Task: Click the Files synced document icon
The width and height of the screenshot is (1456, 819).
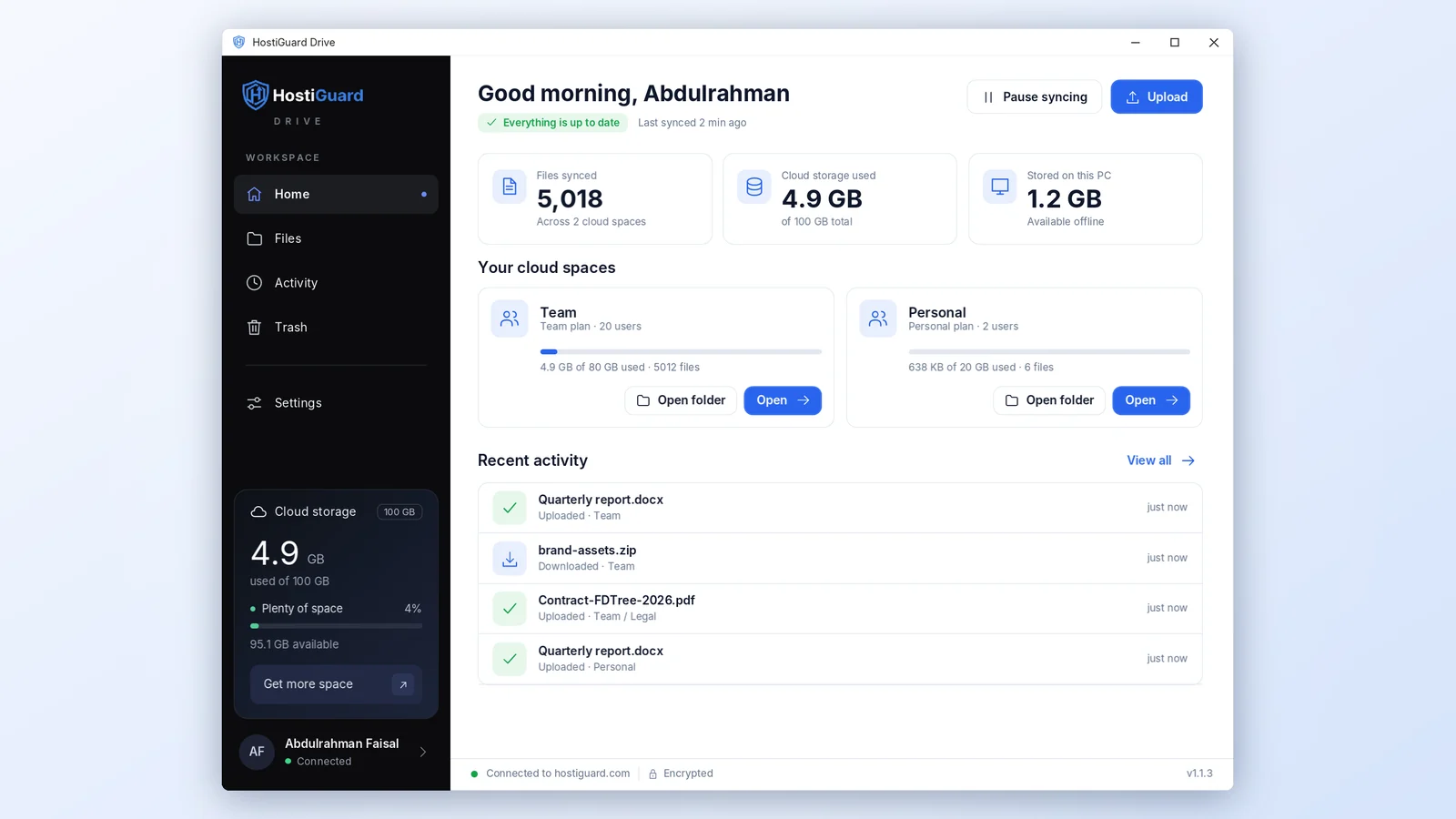Action: [x=510, y=187]
